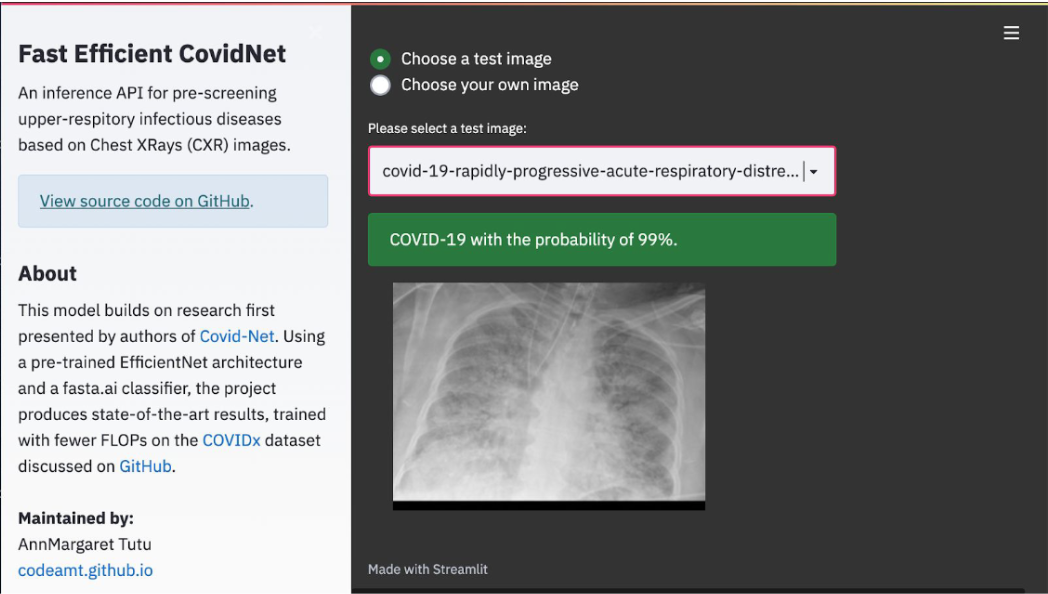Open 'View source code on GitHub' link
The width and height of the screenshot is (1048, 594).
[x=144, y=201]
